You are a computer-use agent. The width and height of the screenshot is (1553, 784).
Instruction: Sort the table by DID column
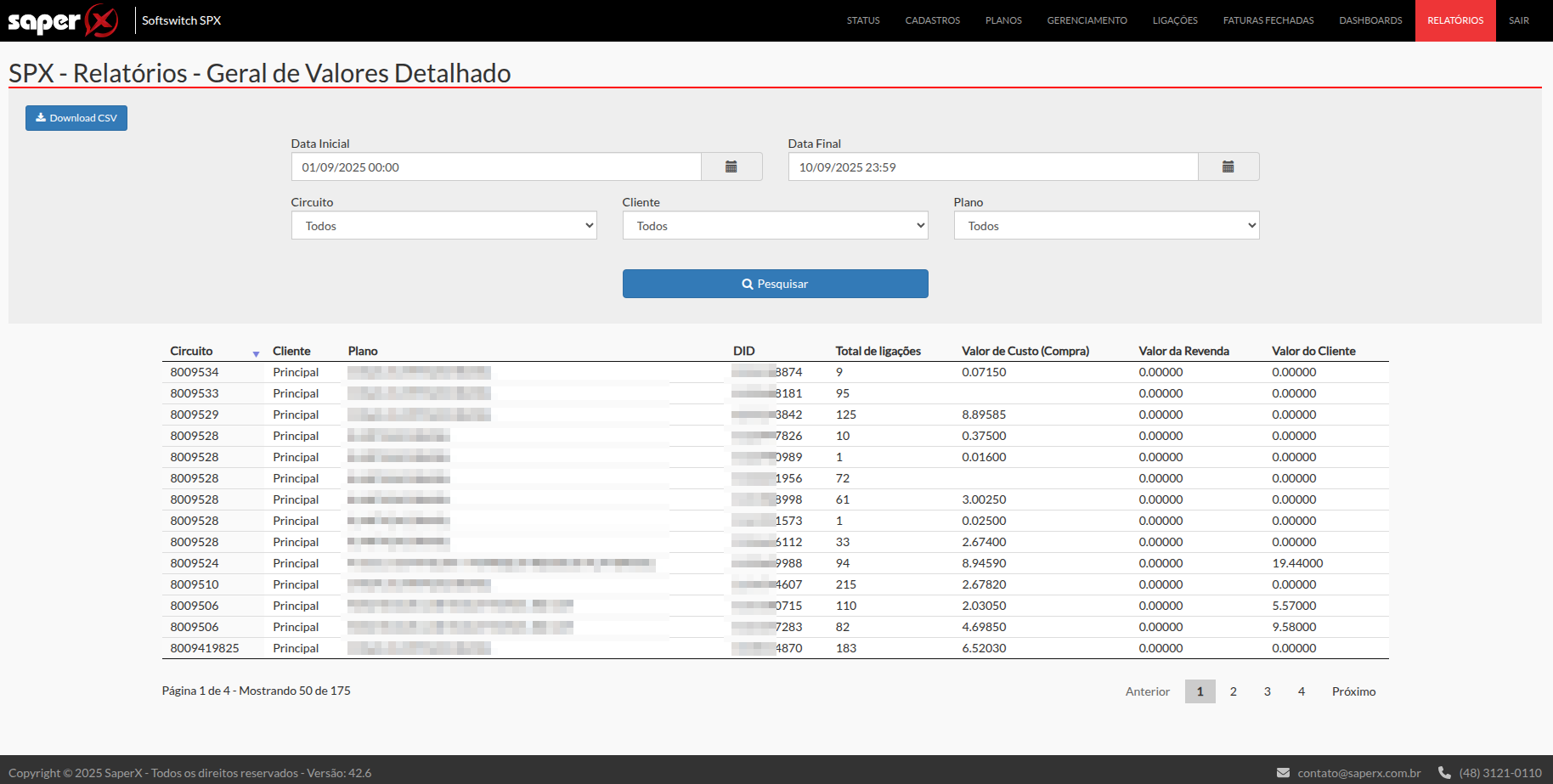click(744, 351)
